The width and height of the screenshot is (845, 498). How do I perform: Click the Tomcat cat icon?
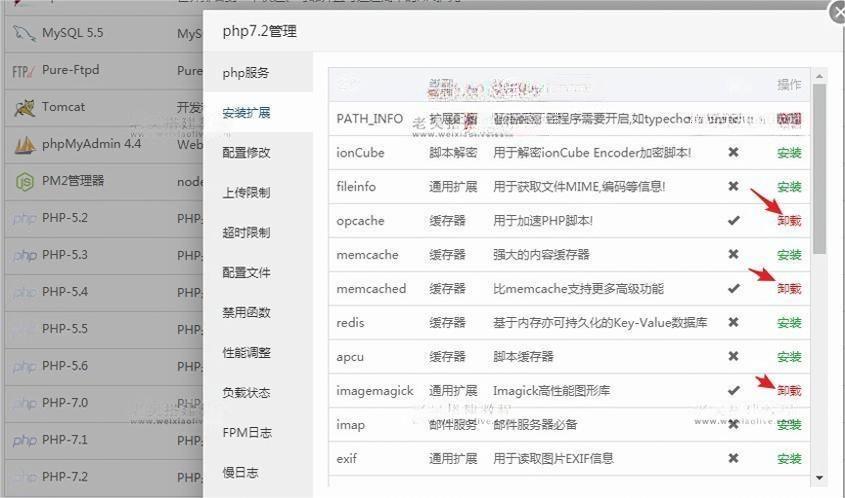click(24, 108)
